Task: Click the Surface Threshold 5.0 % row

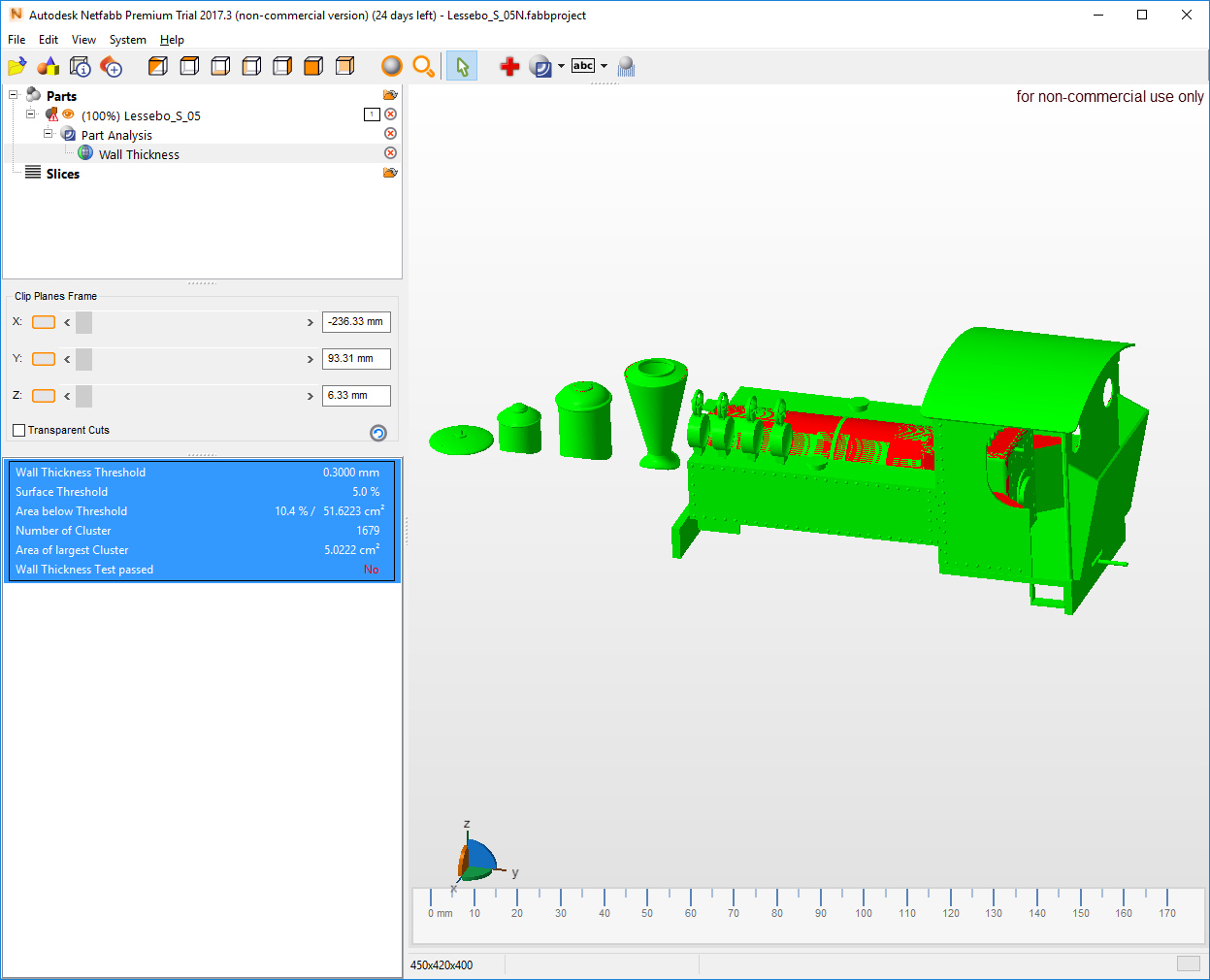Action: (202, 492)
